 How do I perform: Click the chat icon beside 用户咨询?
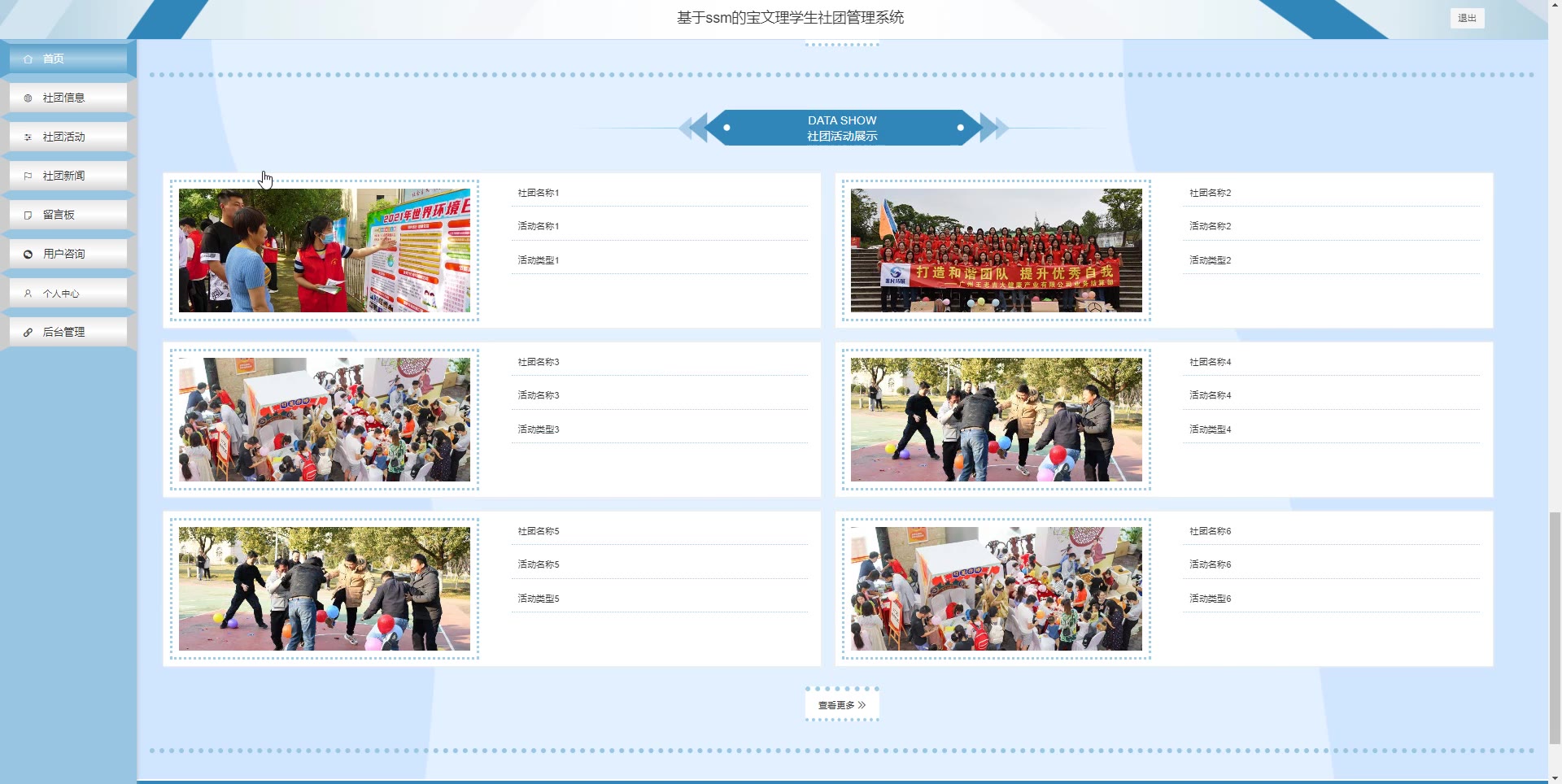pos(28,255)
